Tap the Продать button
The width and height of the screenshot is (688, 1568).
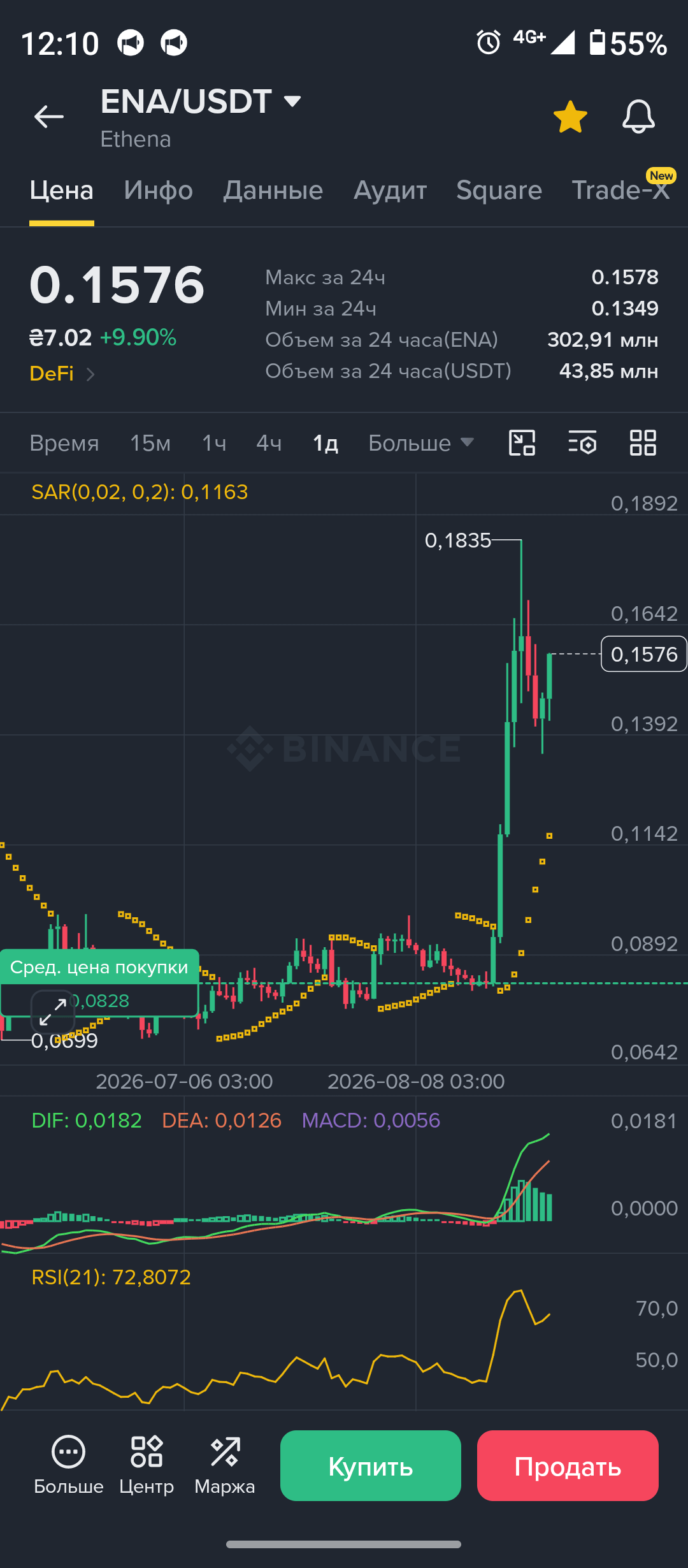click(568, 1465)
